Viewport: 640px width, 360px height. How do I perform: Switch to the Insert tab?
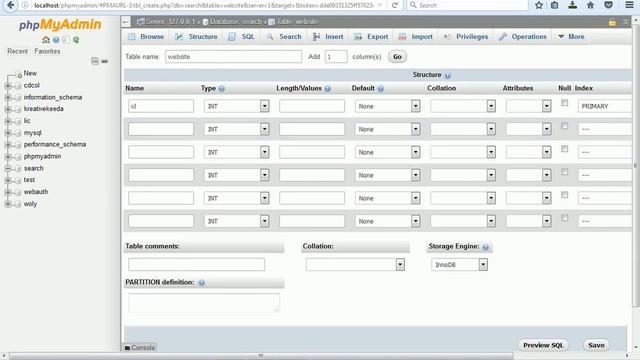pyautogui.click(x=328, y=37)
